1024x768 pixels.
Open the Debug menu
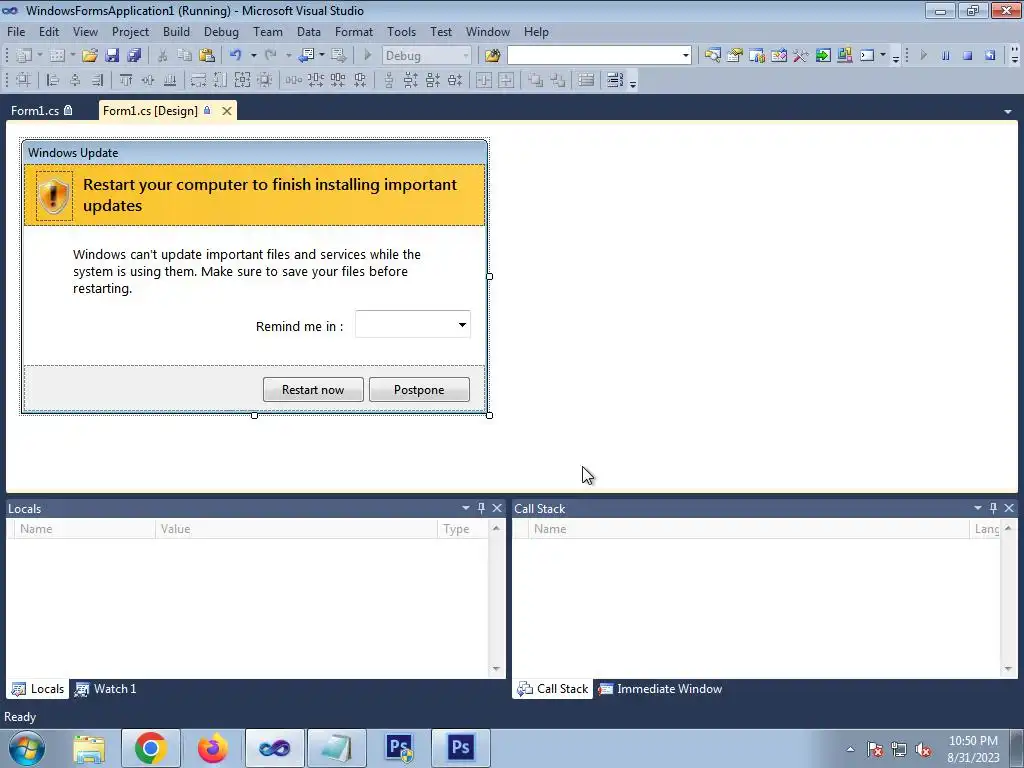point(221,31)
